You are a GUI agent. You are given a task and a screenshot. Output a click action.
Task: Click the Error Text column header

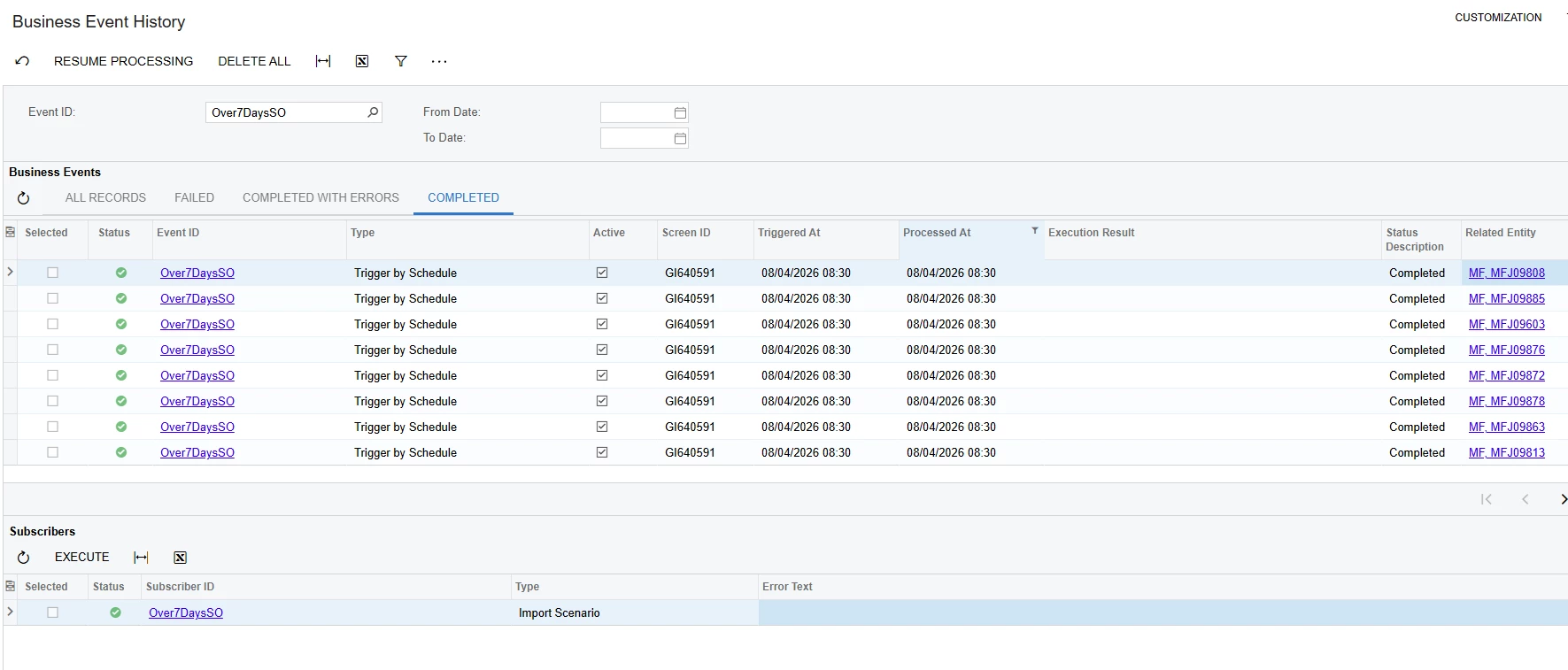787,587
